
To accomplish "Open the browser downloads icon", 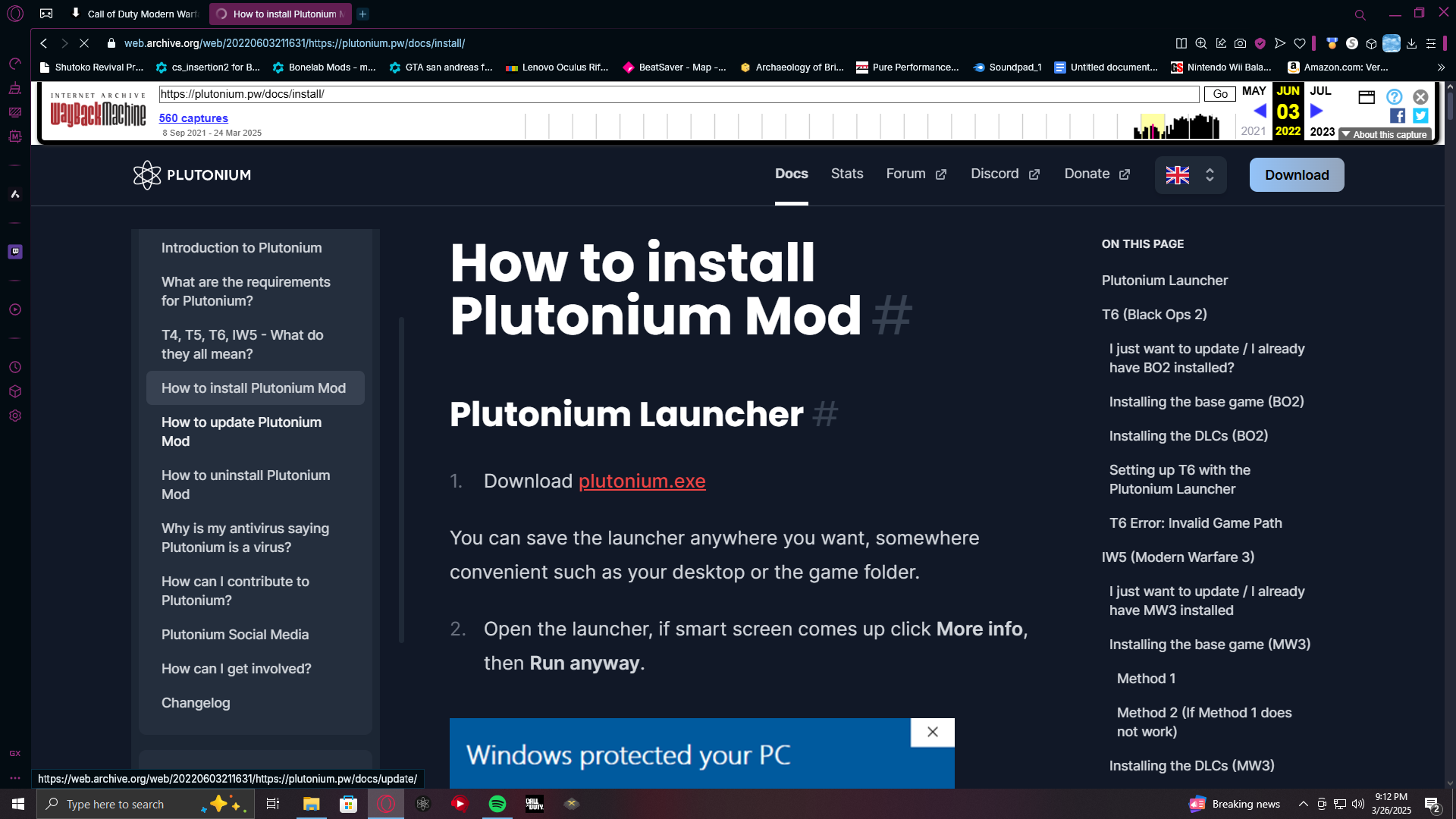I will [x=1411, y=43].
